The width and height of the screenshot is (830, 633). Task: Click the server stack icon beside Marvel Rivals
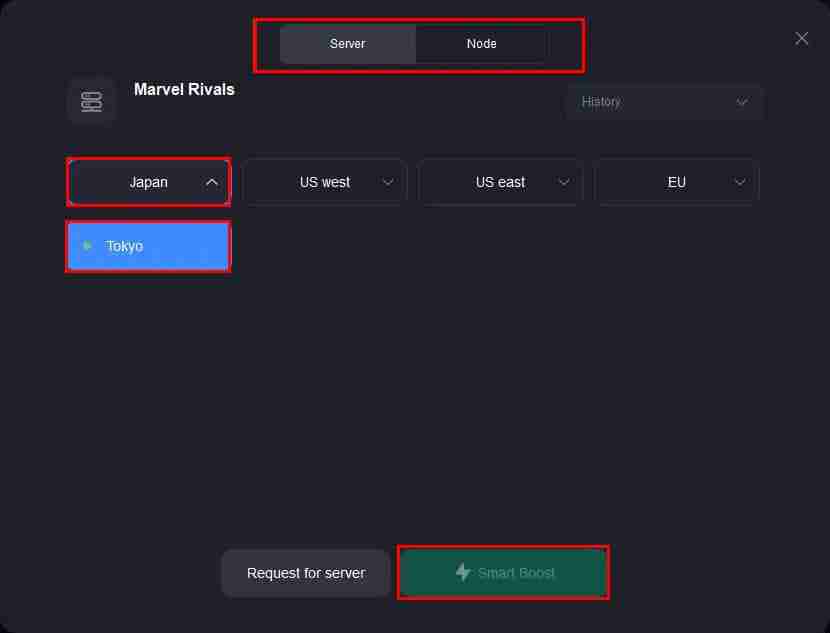coord(92,102)
